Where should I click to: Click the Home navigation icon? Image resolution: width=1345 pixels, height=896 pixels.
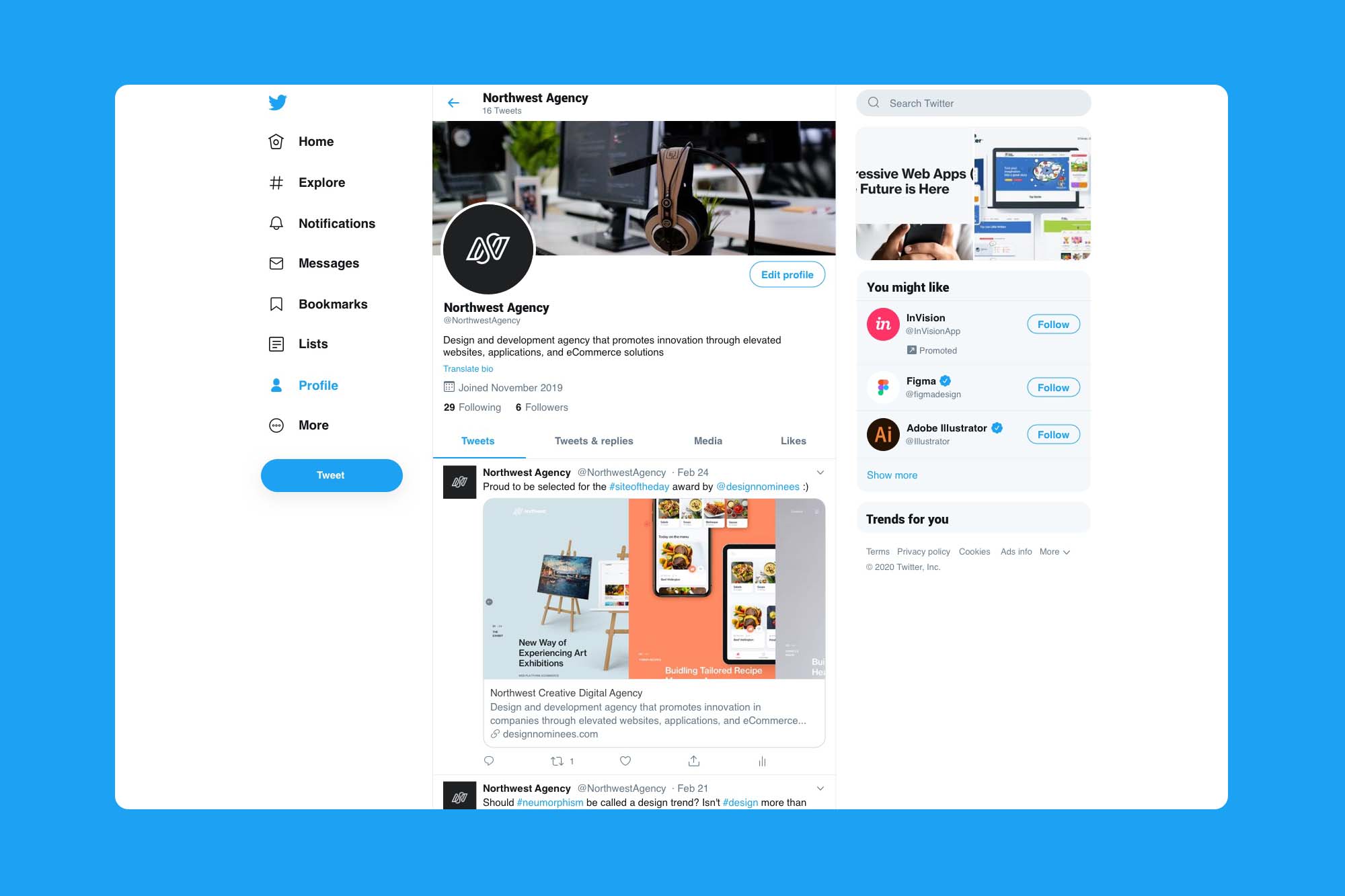pos(277,141)
